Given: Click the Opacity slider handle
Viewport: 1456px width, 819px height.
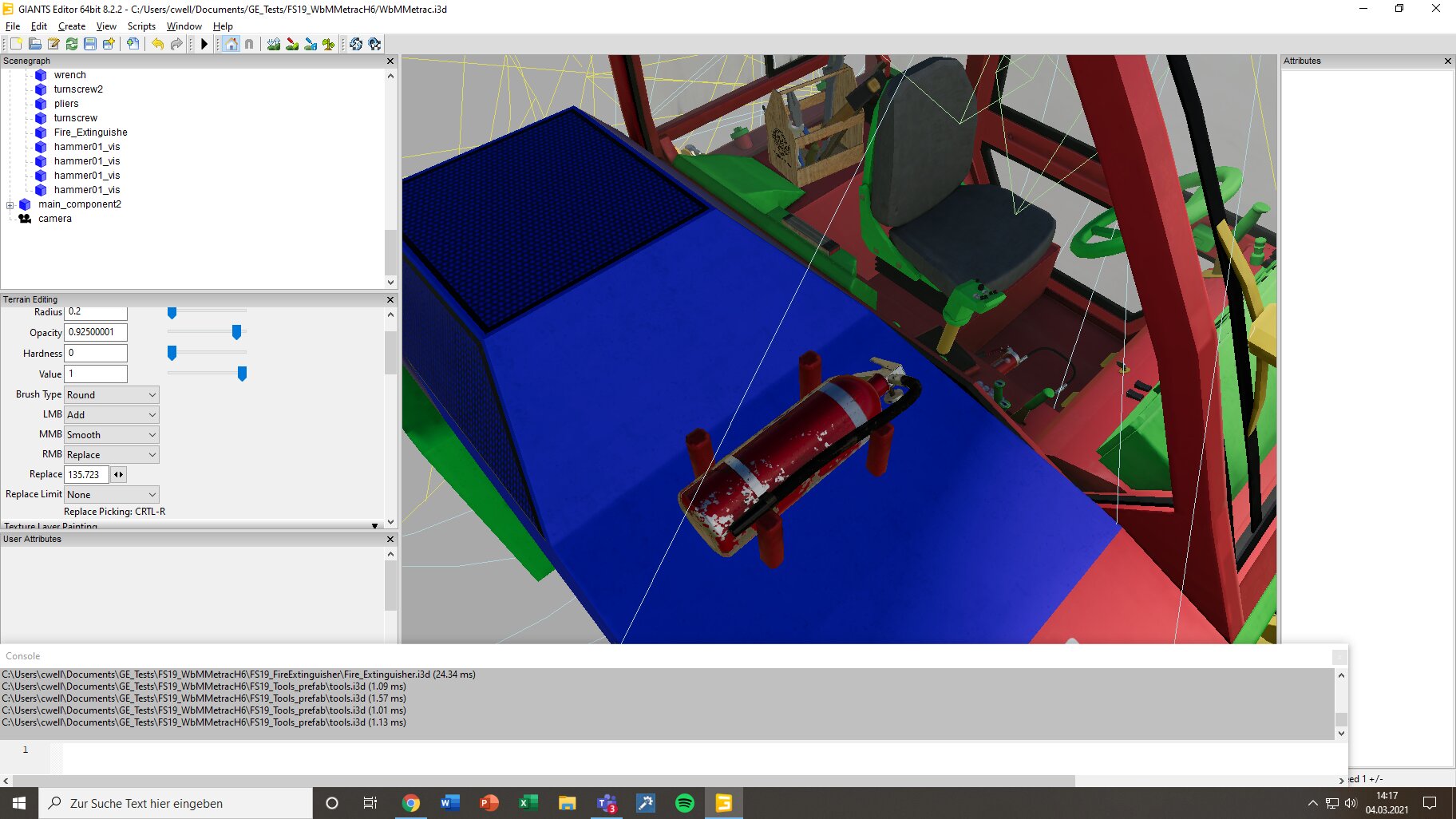Looking at the screenshot, I should pyautogui.click(x=236, y=332).
